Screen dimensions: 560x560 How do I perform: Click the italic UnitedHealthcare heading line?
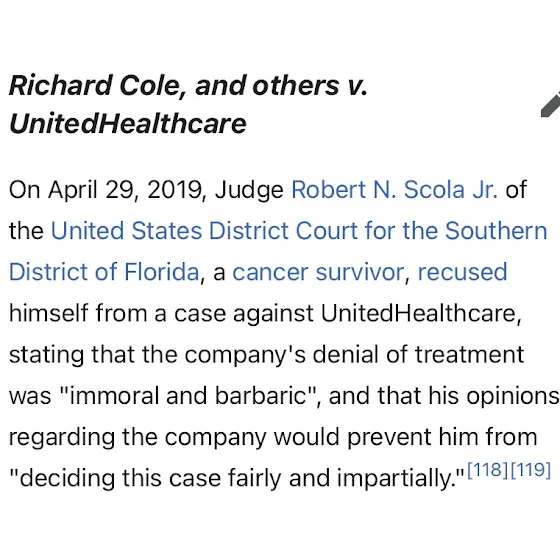tap(128, 124)
